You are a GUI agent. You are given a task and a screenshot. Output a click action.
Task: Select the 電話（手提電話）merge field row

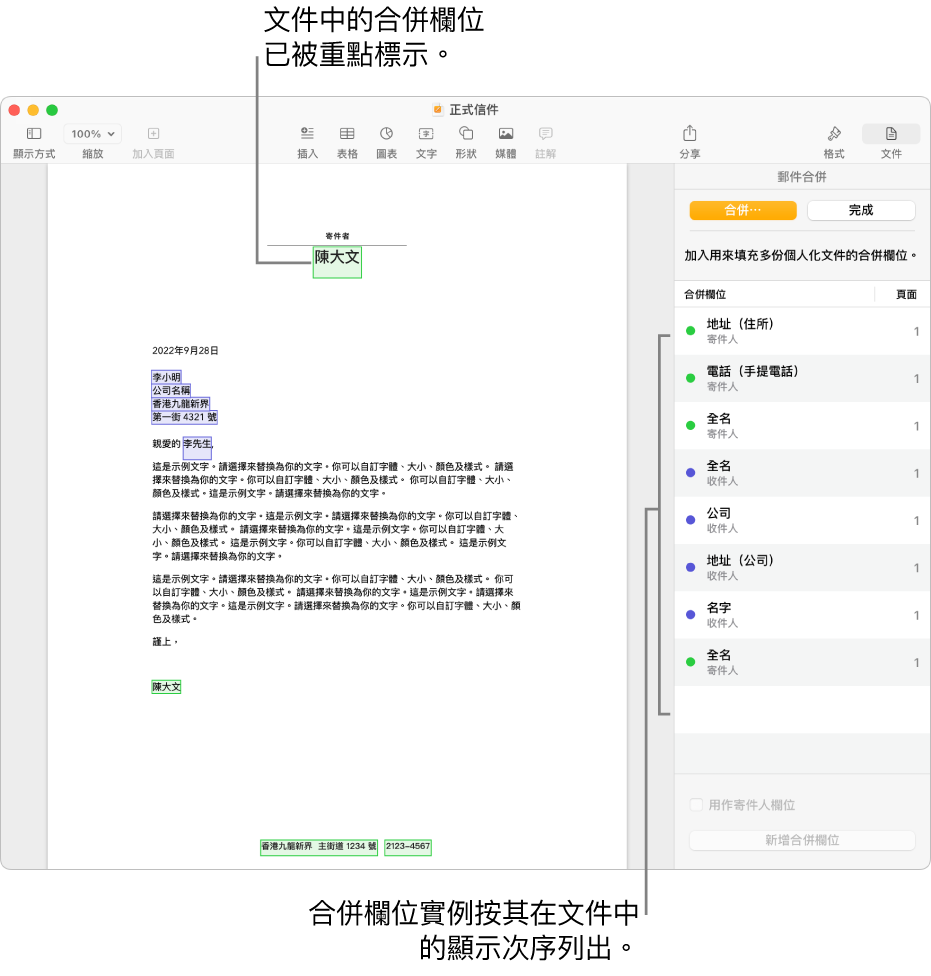[802, 378]
